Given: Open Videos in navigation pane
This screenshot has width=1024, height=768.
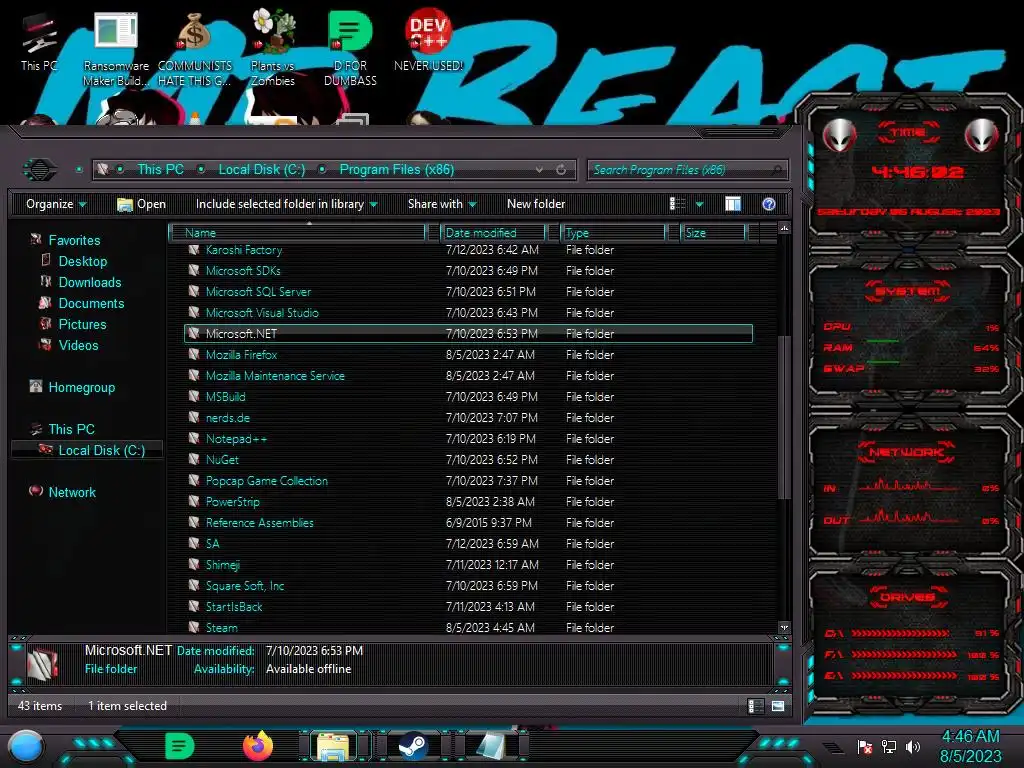Looking at the screenshot, I should (x=78, y=345).
